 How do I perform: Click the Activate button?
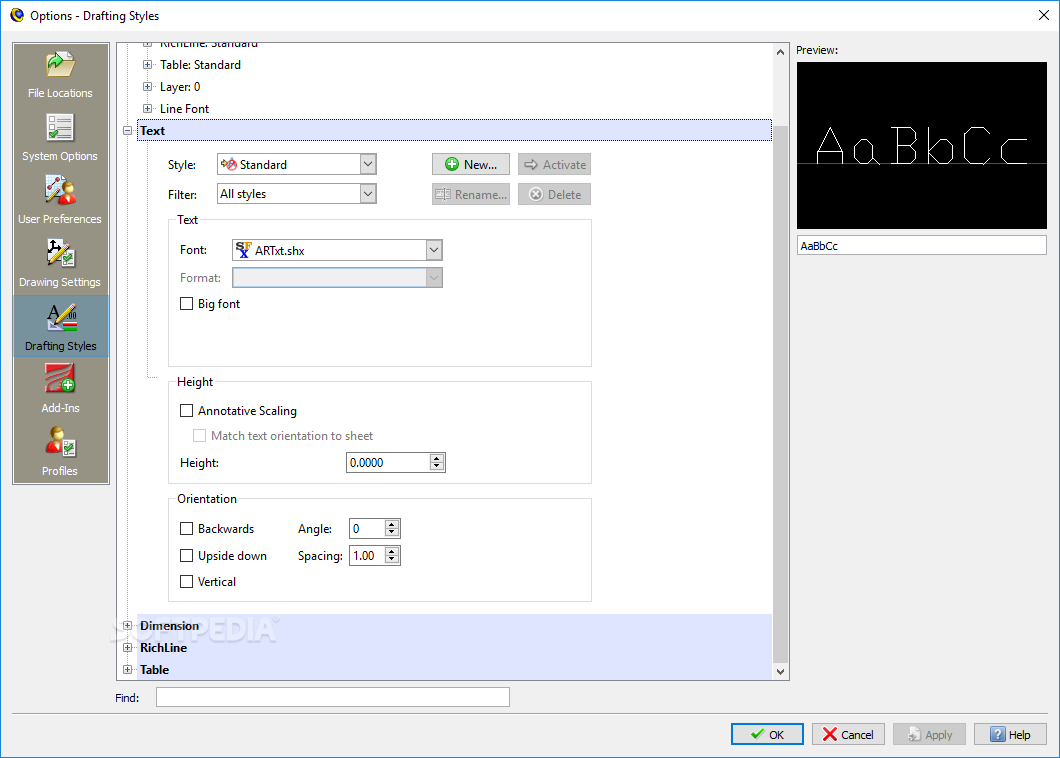coord(554,164)
